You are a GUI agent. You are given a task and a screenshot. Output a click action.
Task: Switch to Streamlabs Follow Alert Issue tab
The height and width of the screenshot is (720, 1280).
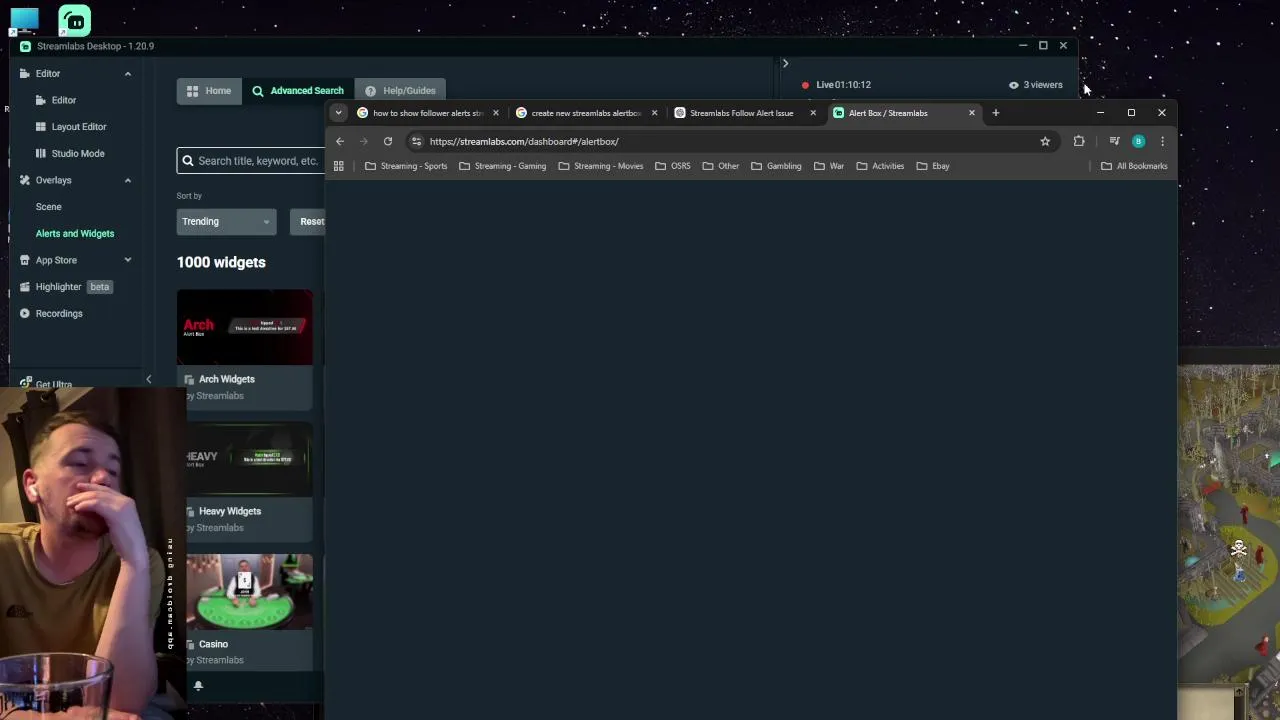click(744, 113)
